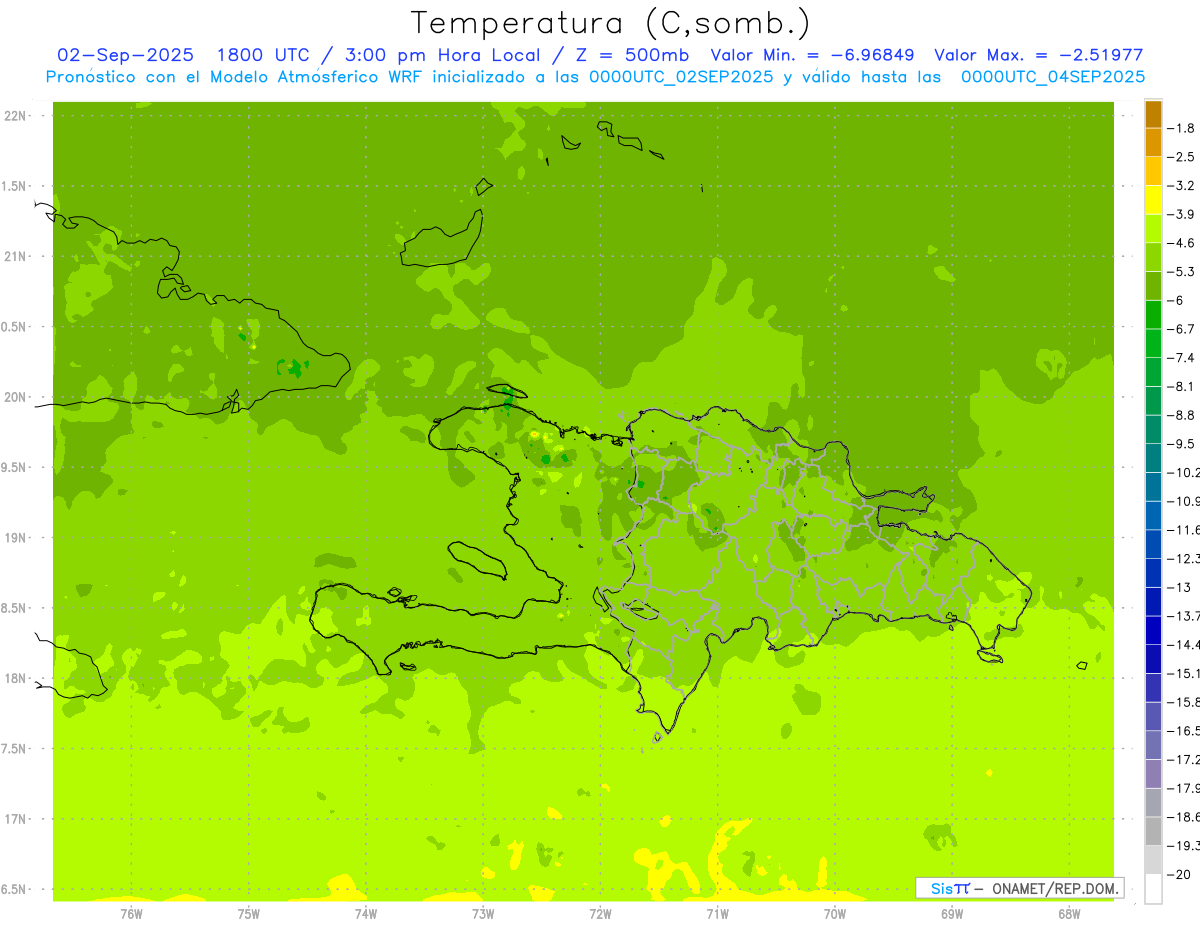Click the '71W' longitude axis label
The height and width of the screenshot is (927, 1200).
pyautogui.click(x=717, y=913)
